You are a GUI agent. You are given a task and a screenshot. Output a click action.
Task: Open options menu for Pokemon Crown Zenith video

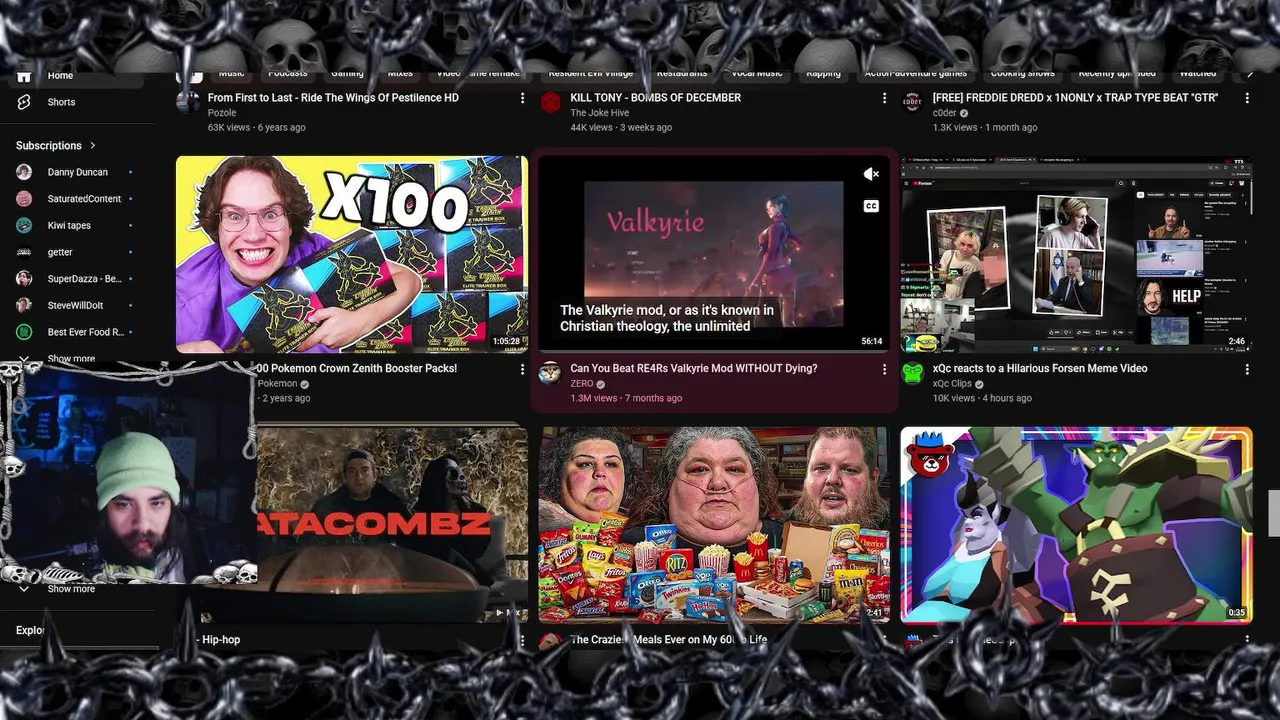tap(522, 369)
